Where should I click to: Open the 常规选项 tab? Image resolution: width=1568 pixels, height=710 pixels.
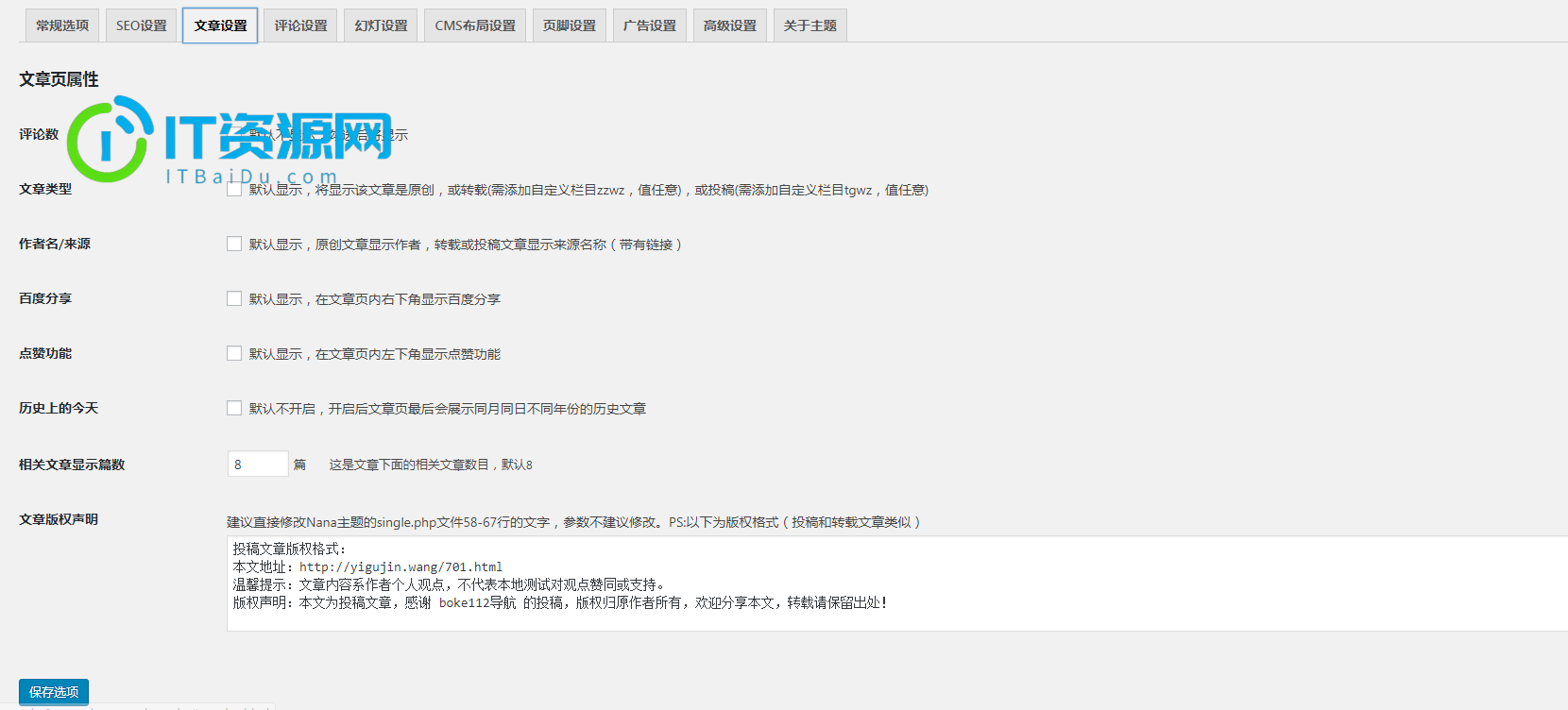click(x=62, y=25)
